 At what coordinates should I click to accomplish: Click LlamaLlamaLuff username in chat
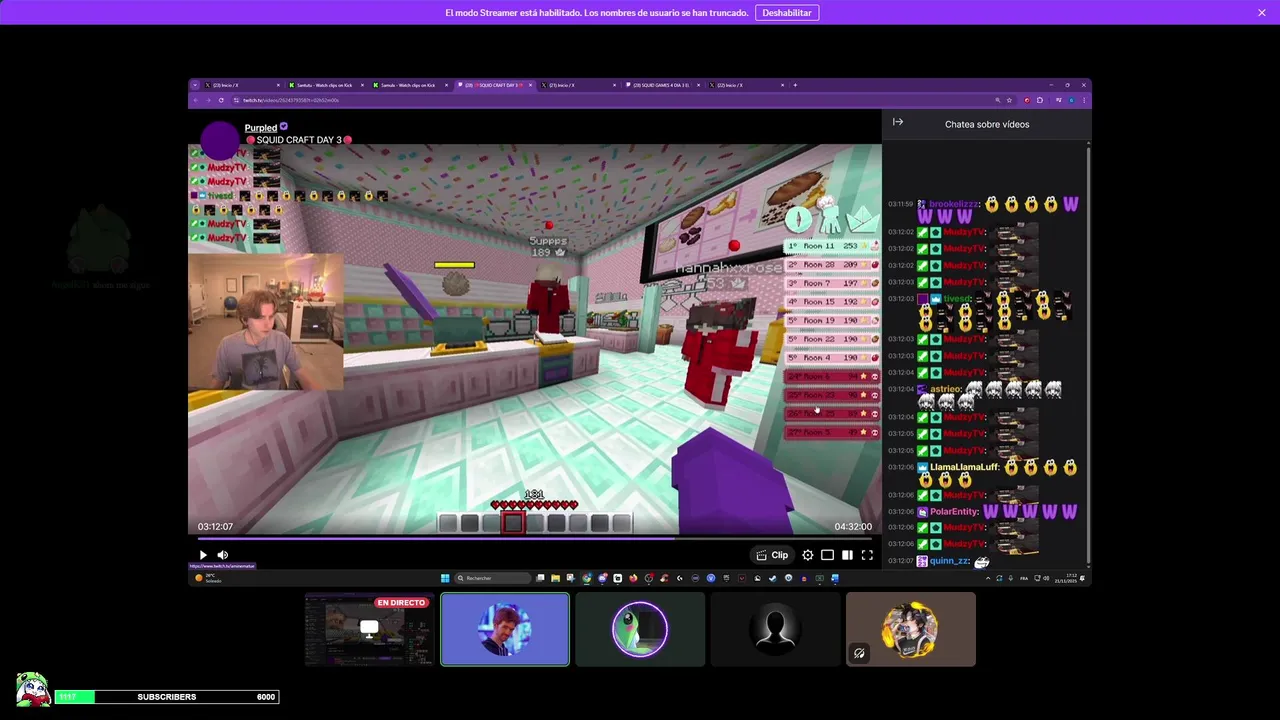tap(964, 467)
